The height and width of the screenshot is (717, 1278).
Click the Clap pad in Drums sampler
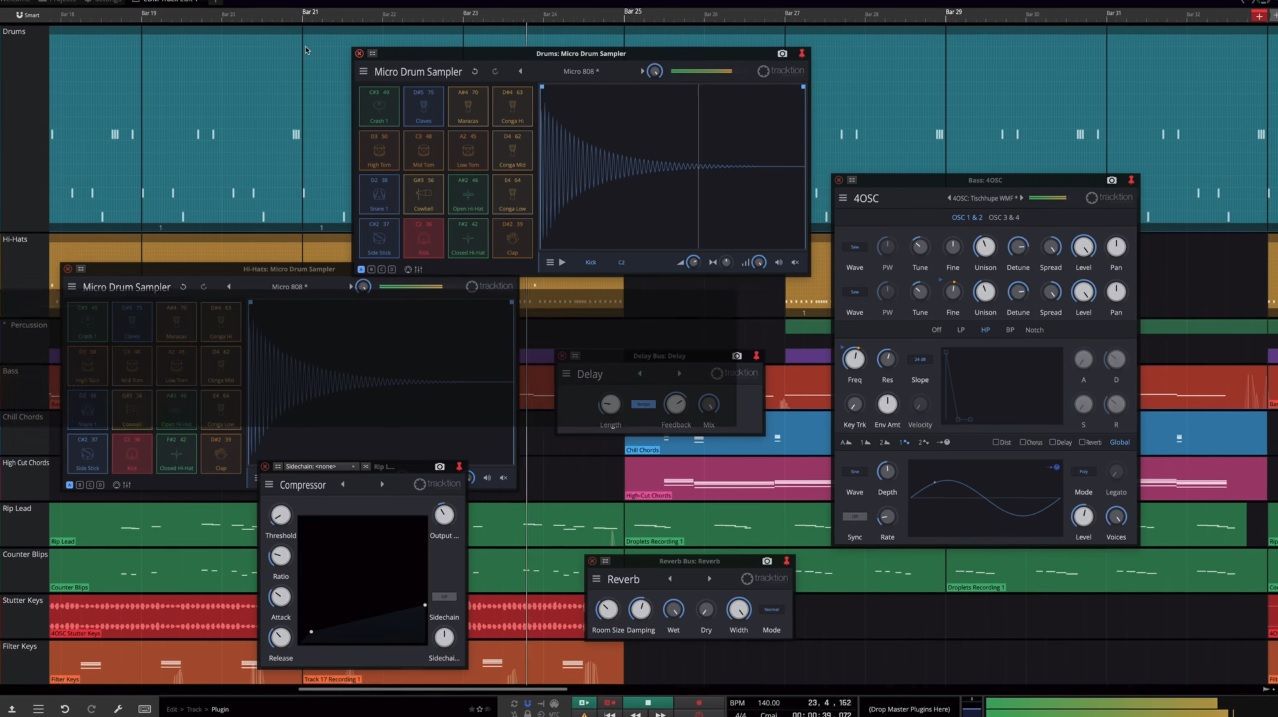(x=511, y=238)
